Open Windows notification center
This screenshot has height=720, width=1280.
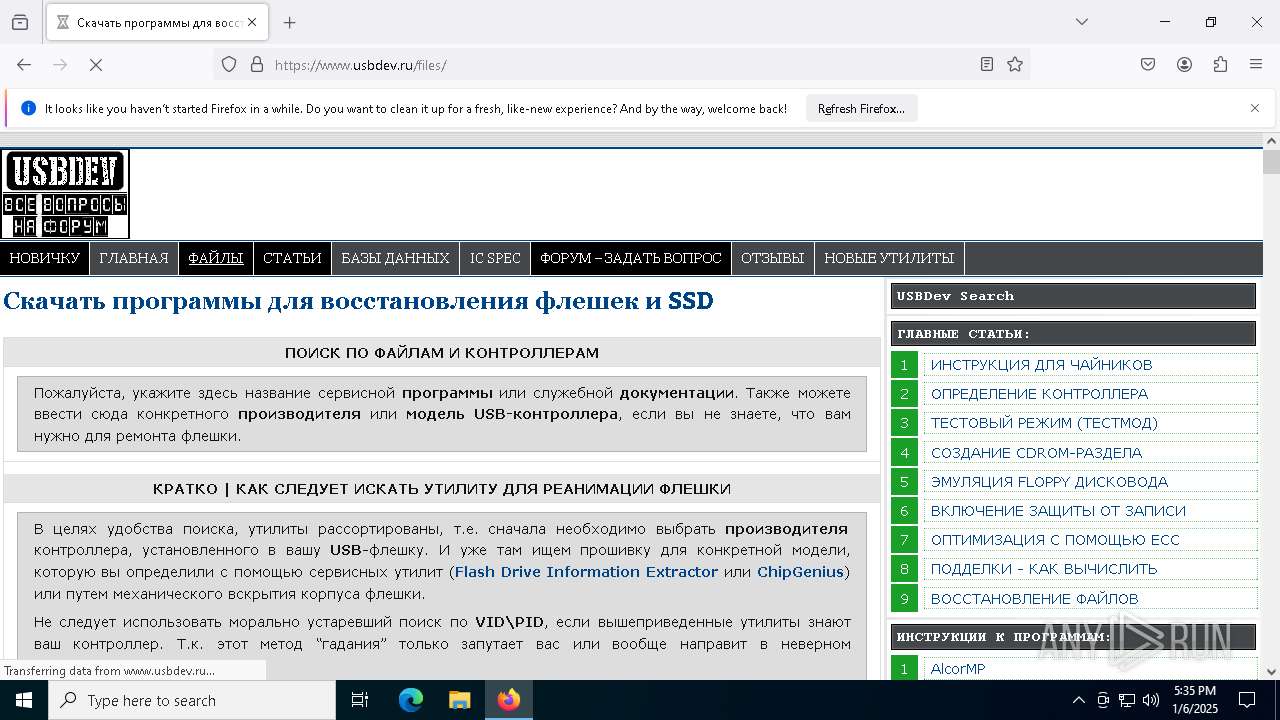[x=1248, y=700]
